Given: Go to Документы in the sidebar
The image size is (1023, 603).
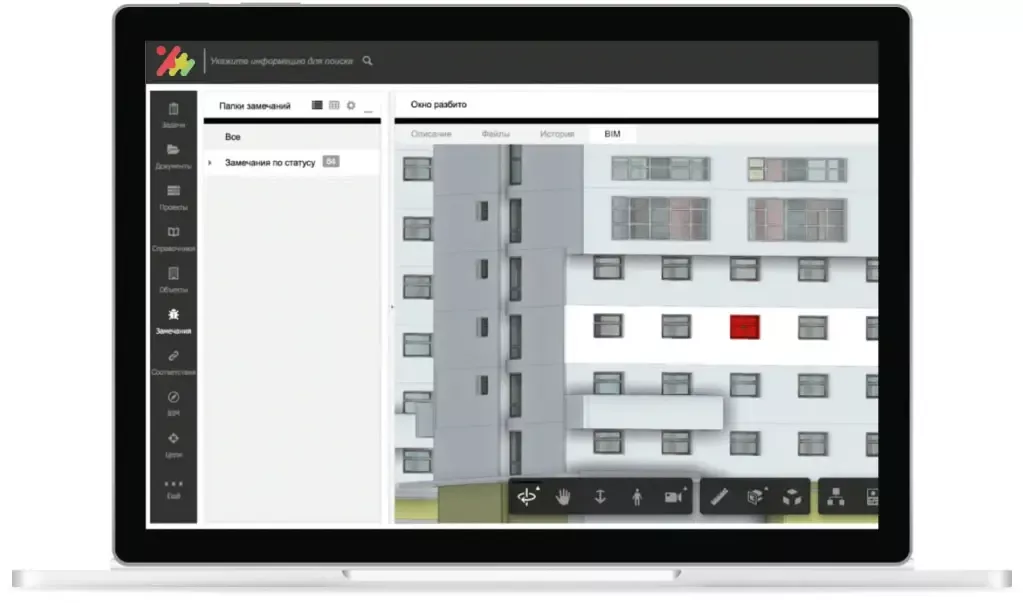Looking at the screenshot, I should 173,156.
